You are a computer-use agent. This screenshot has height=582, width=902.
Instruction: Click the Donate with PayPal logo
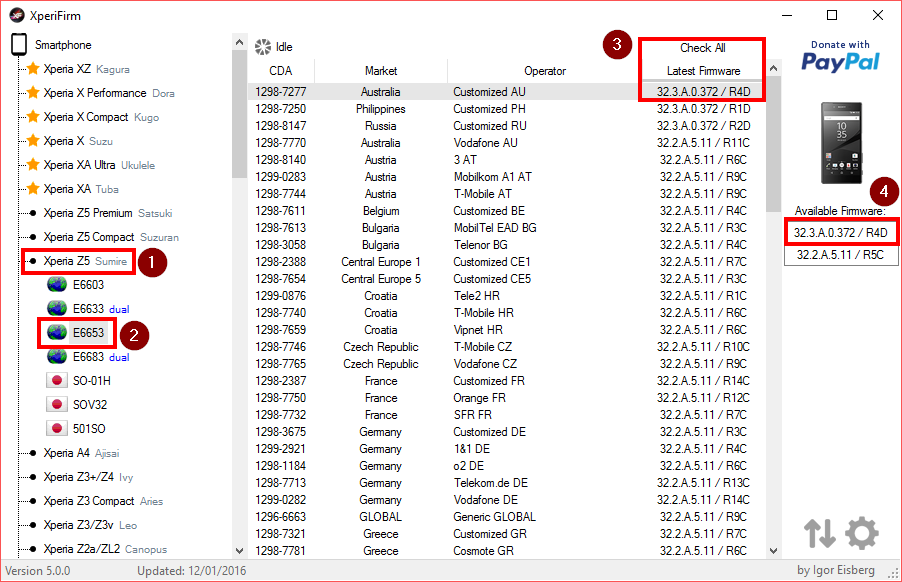click(x=840, y=56)
